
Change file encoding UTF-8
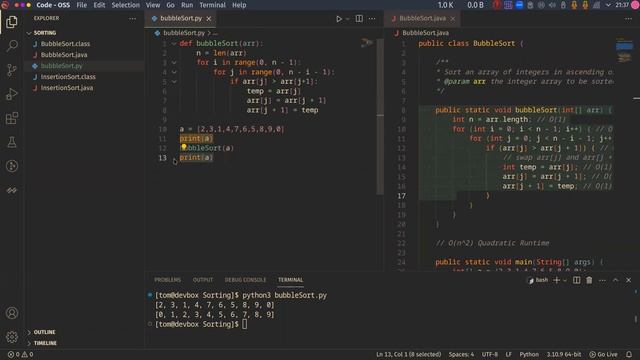point(489,354)
